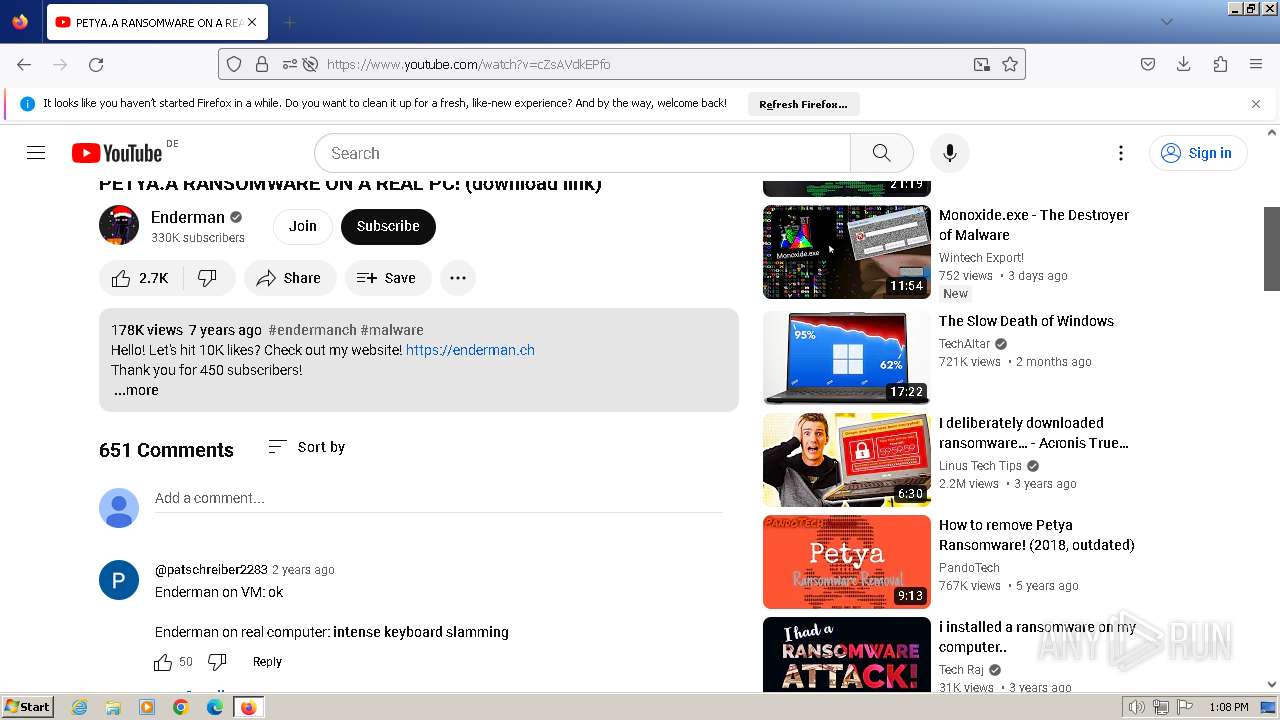
Task: Open a new browser tab
Action: [x=289, y=22]
